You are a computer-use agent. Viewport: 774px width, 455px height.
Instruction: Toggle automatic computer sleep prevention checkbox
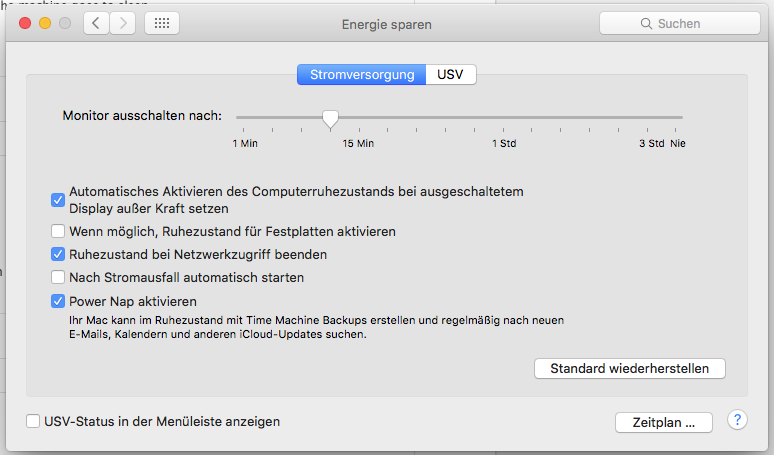coord(58,199)
